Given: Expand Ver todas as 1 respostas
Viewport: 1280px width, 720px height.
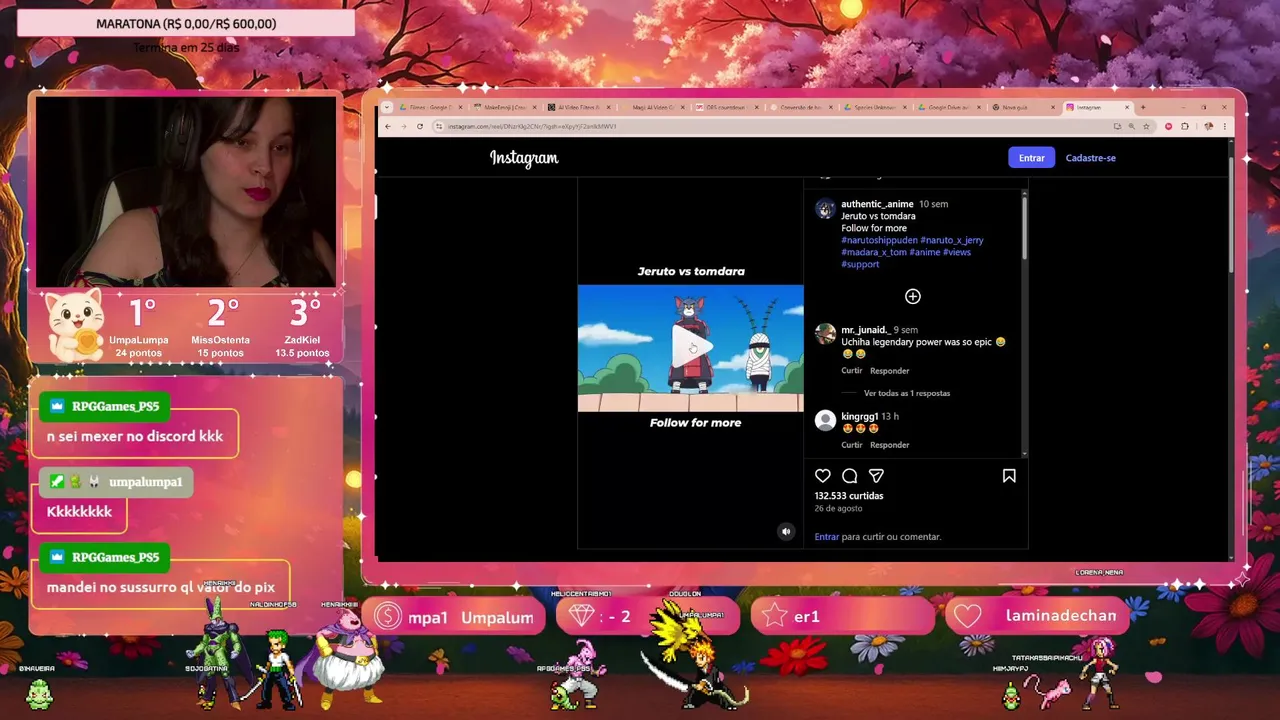Looking at the screenshot, I should 907,393.
